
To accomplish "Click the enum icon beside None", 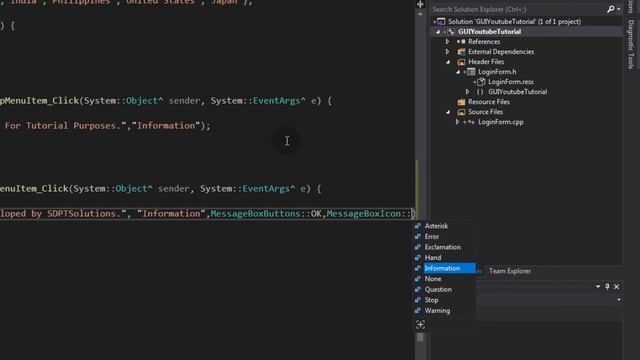I will click(418, 279).
